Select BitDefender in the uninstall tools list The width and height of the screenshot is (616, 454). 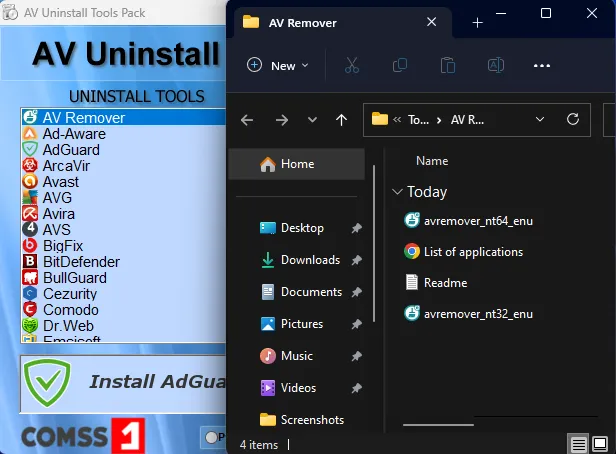pyautogui.click(x=123, y=262)
